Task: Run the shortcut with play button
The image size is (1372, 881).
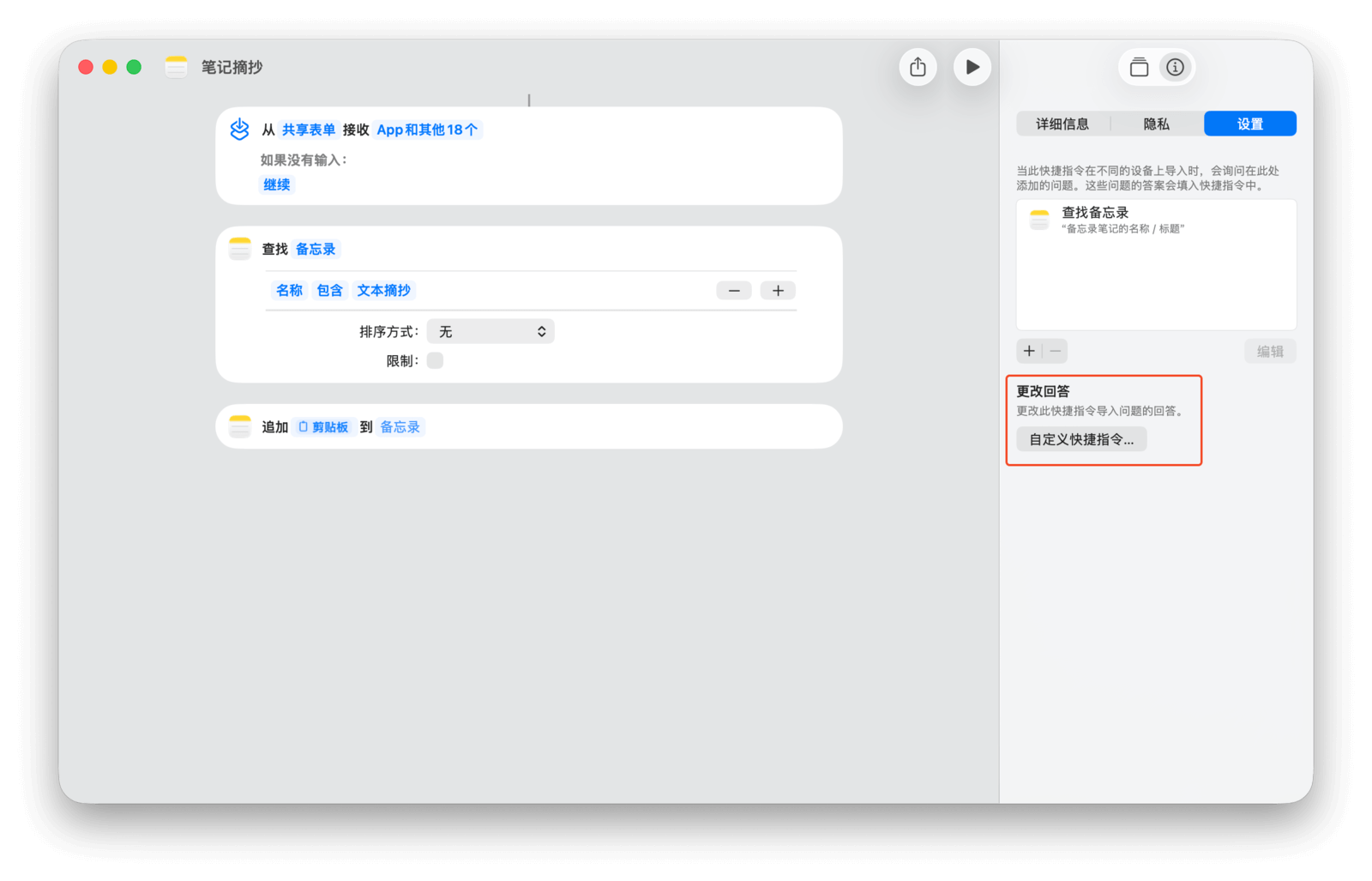Action: pos(972,67)
